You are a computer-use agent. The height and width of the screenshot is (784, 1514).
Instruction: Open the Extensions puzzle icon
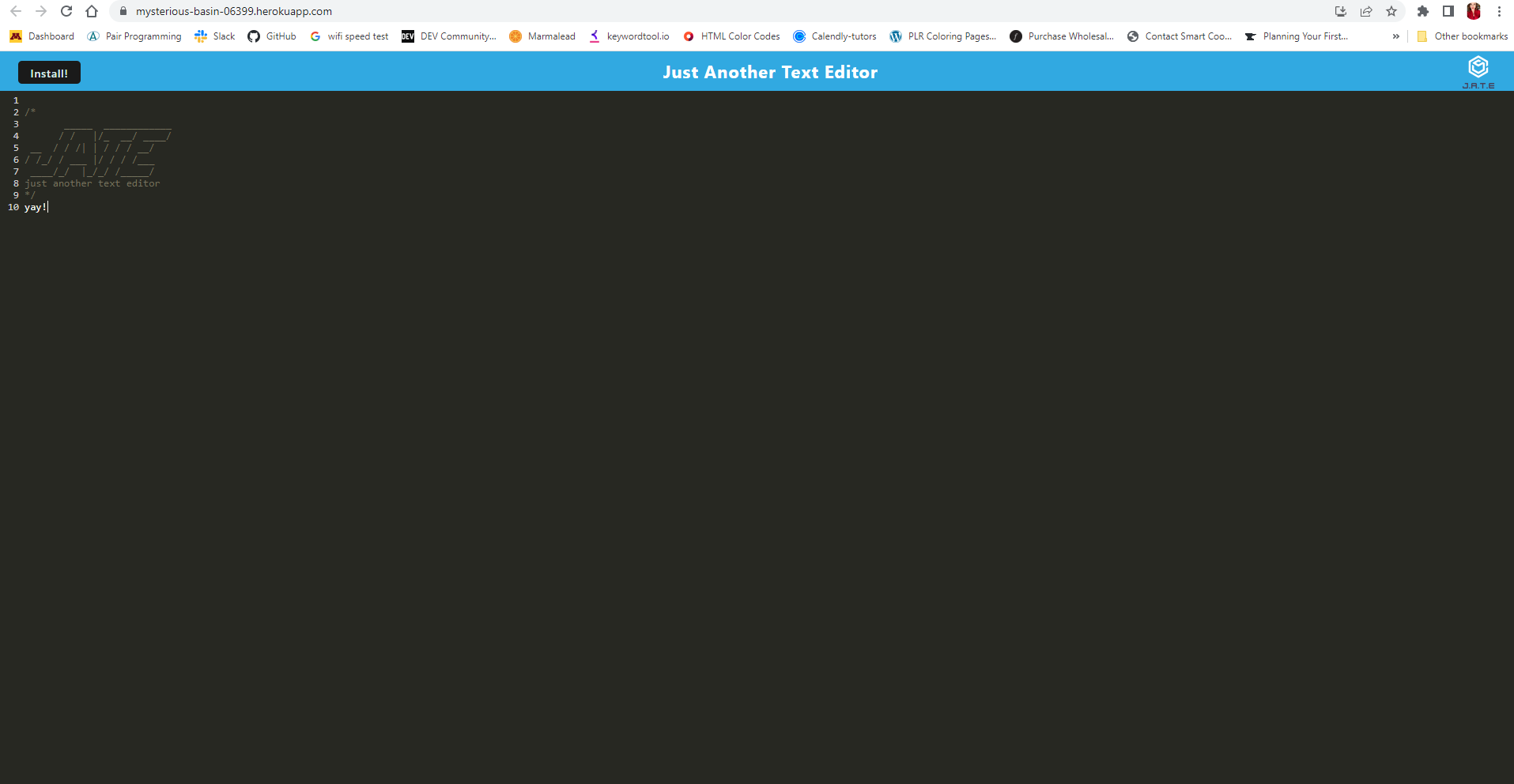pos(1422,11)
